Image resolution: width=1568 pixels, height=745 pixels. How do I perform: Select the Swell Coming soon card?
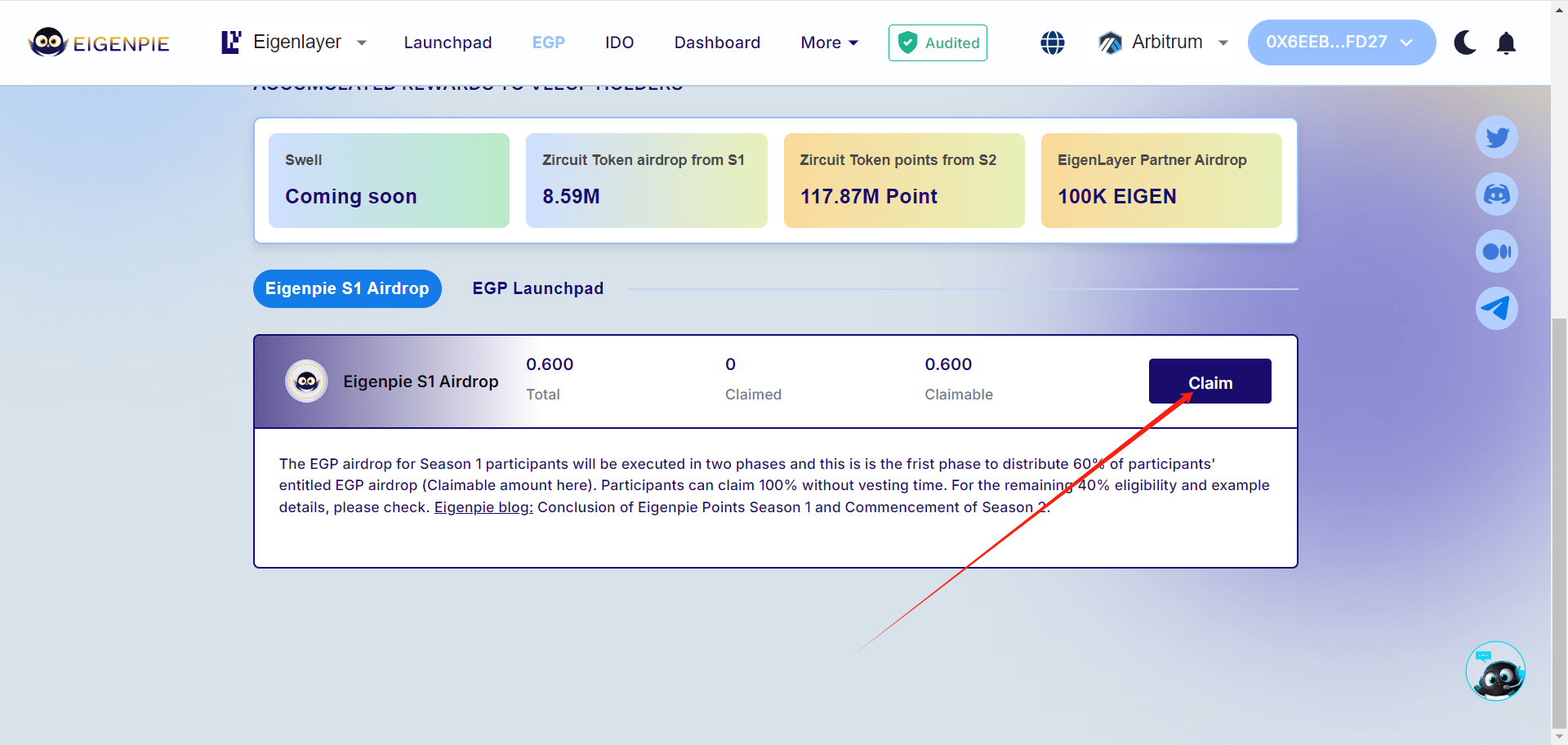[389, 181]
